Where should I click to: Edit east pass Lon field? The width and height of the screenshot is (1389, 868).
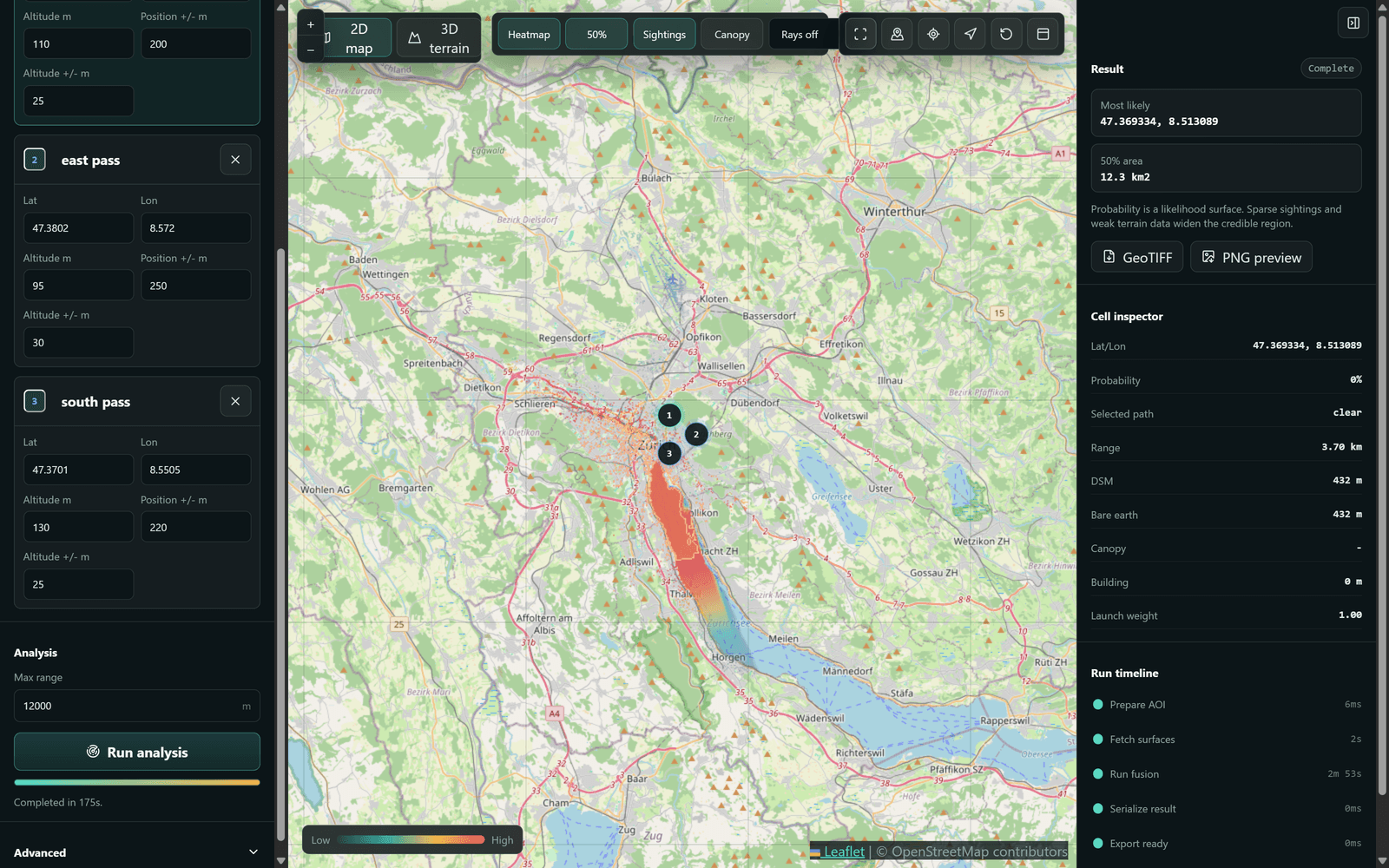(195, 228)
